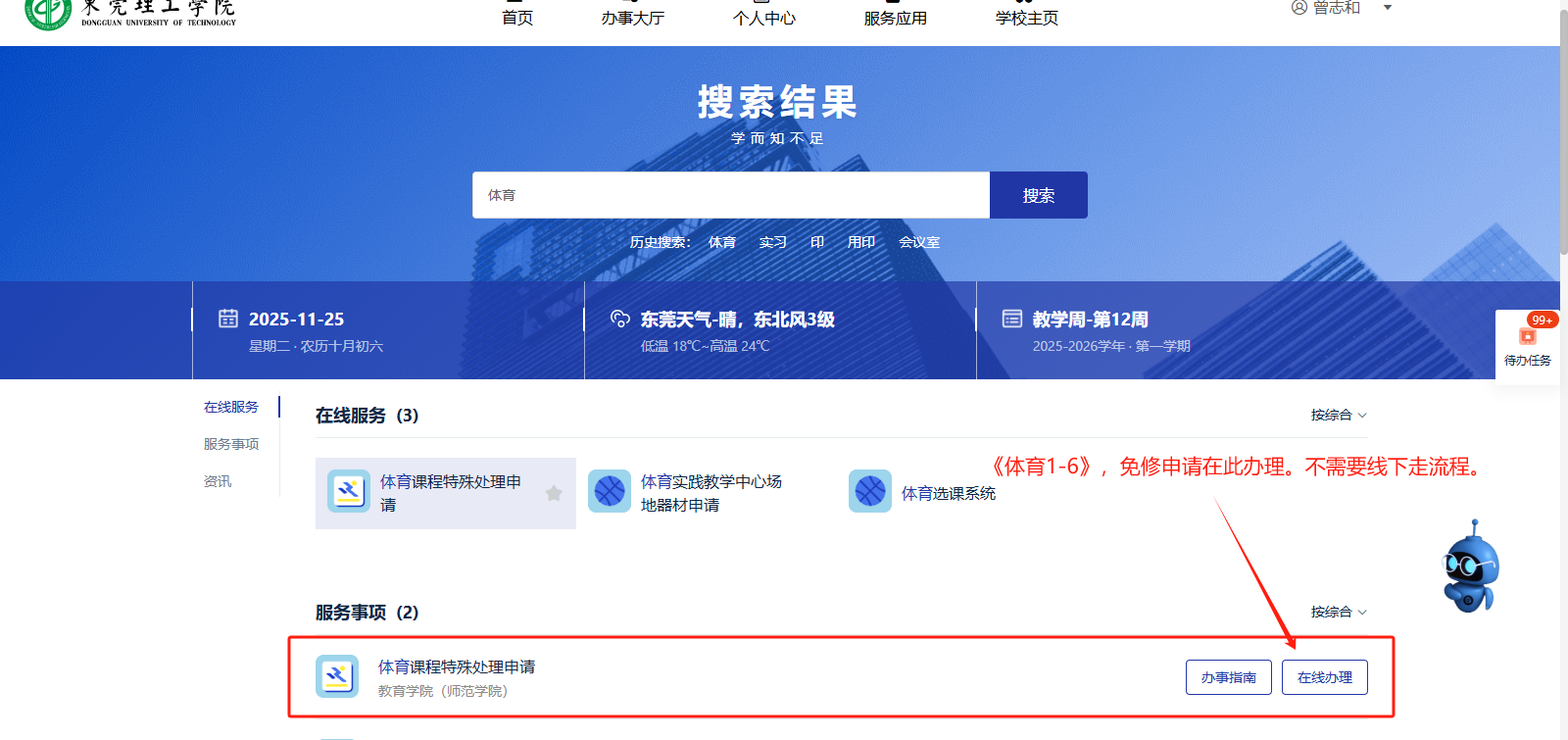Image resolution: width=1568 pixels, height=740 pixels.
Task: Select the 资讯 sidebar tab
Action: click(218, 481)
